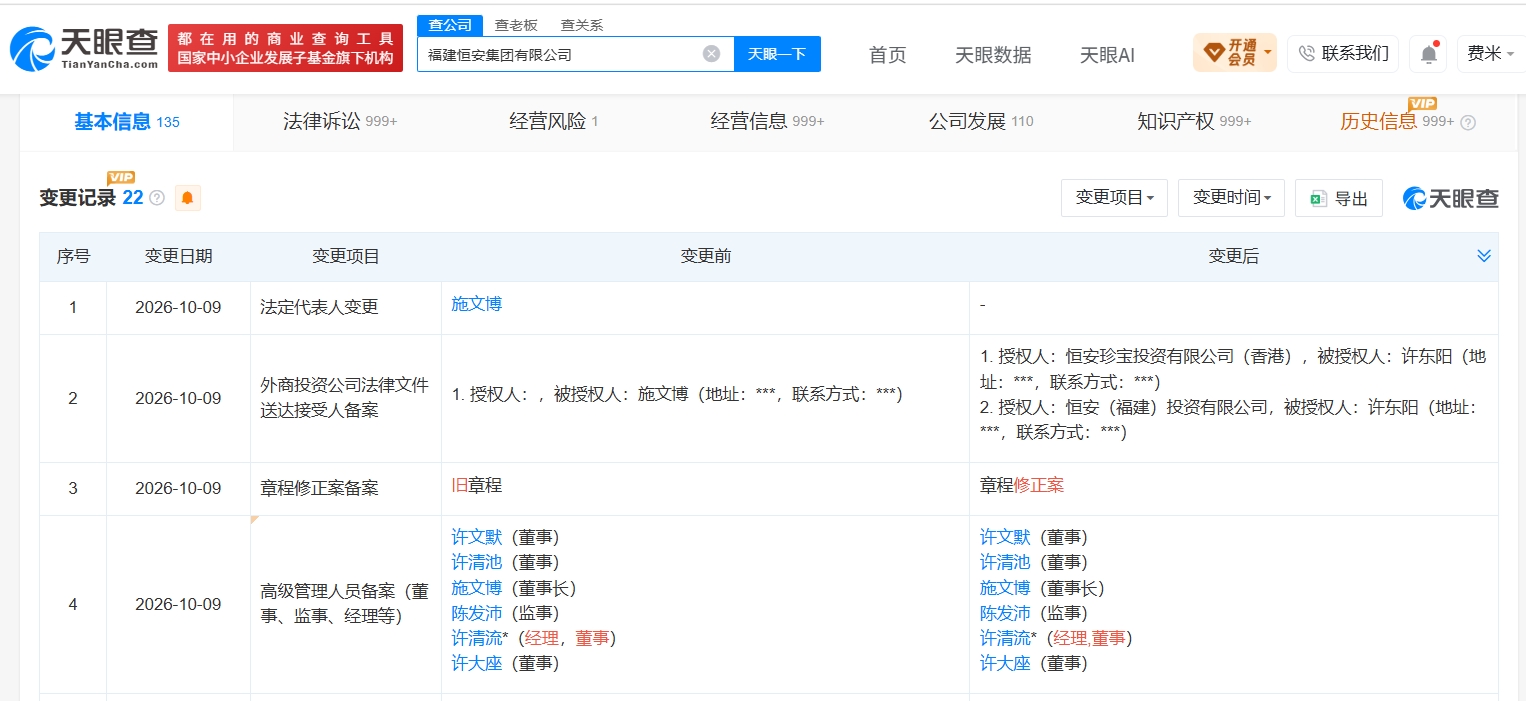Click the 天眼查 TianYanCha.com logo
This screenshot has width=1526, height=701.
point(84,48)
